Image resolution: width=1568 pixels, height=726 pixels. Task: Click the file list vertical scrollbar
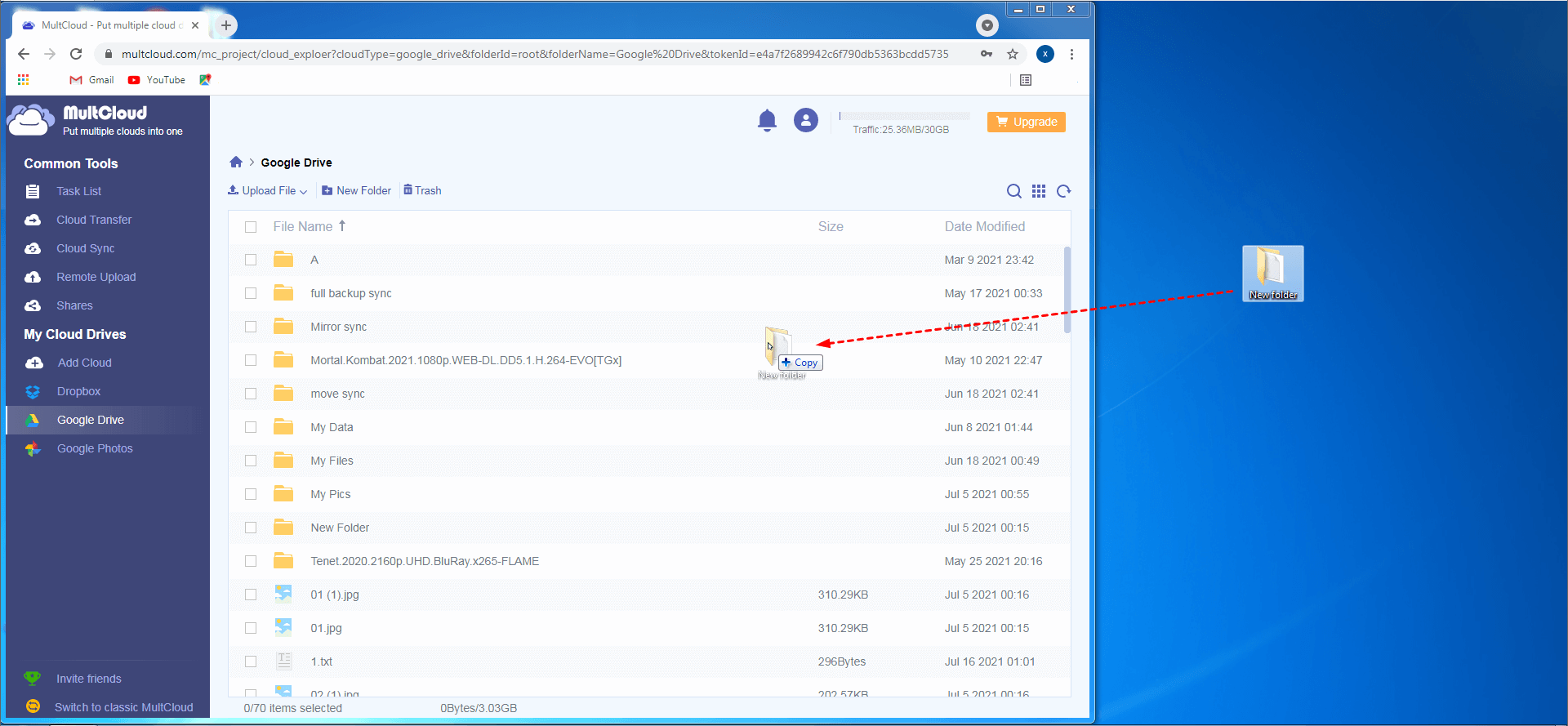[x=1067, y=290]
